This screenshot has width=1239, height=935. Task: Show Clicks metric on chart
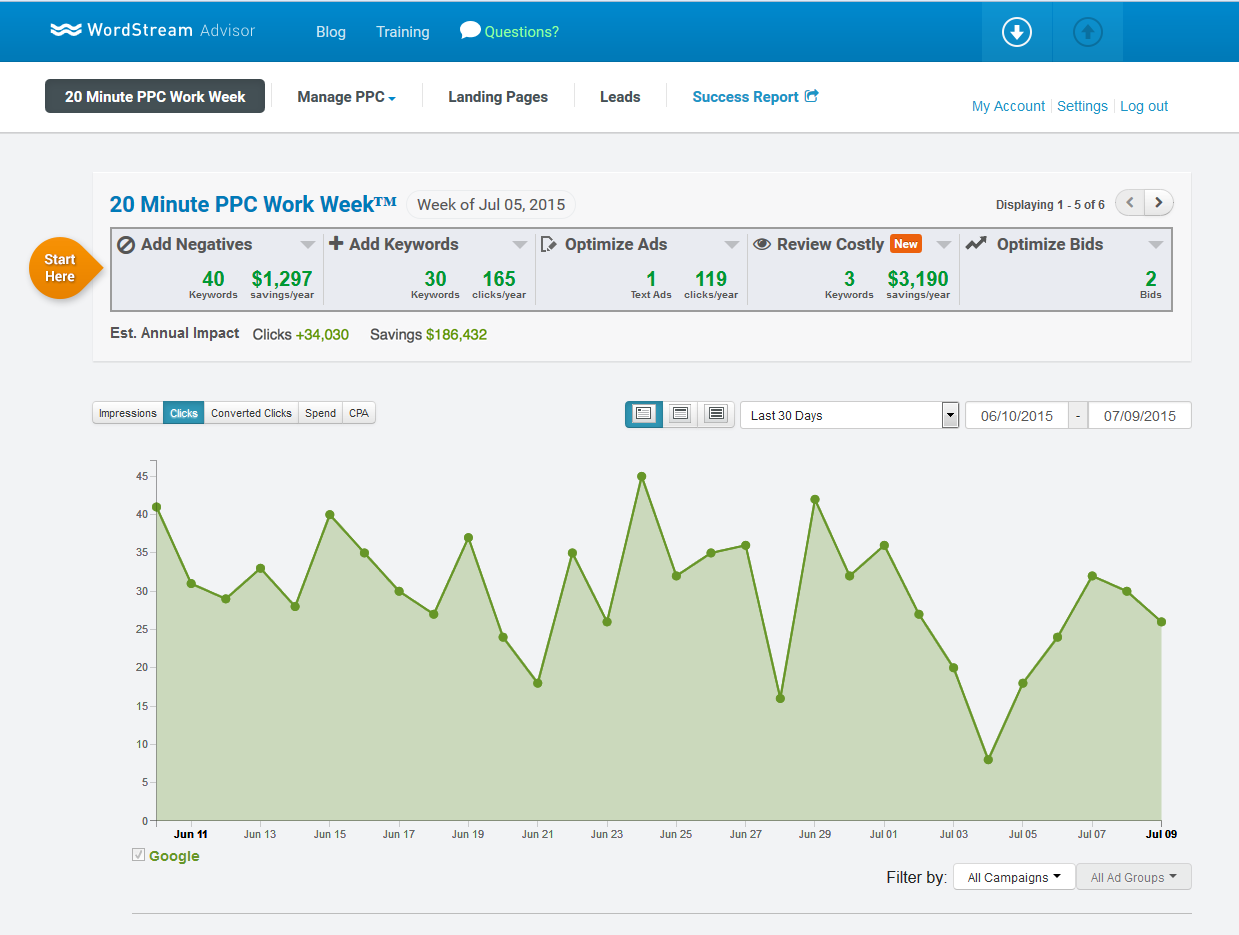(184, 413)
